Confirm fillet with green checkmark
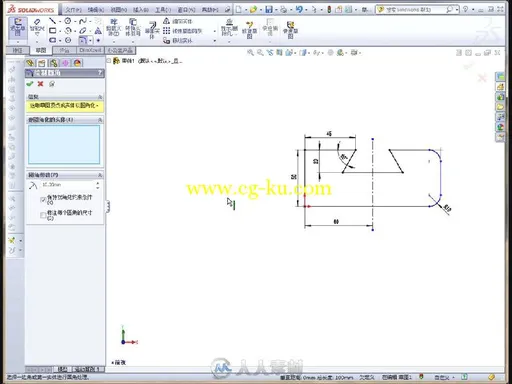512x384 pixels. (30, 84)
